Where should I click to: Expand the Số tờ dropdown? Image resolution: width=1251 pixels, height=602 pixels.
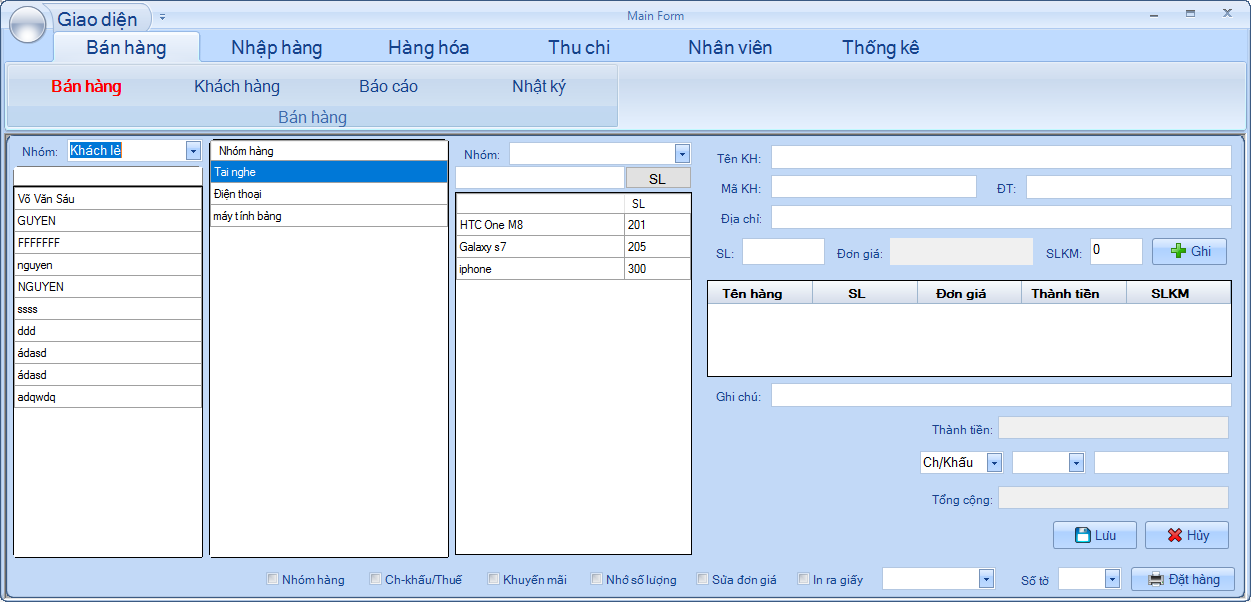click(1112, 579)
